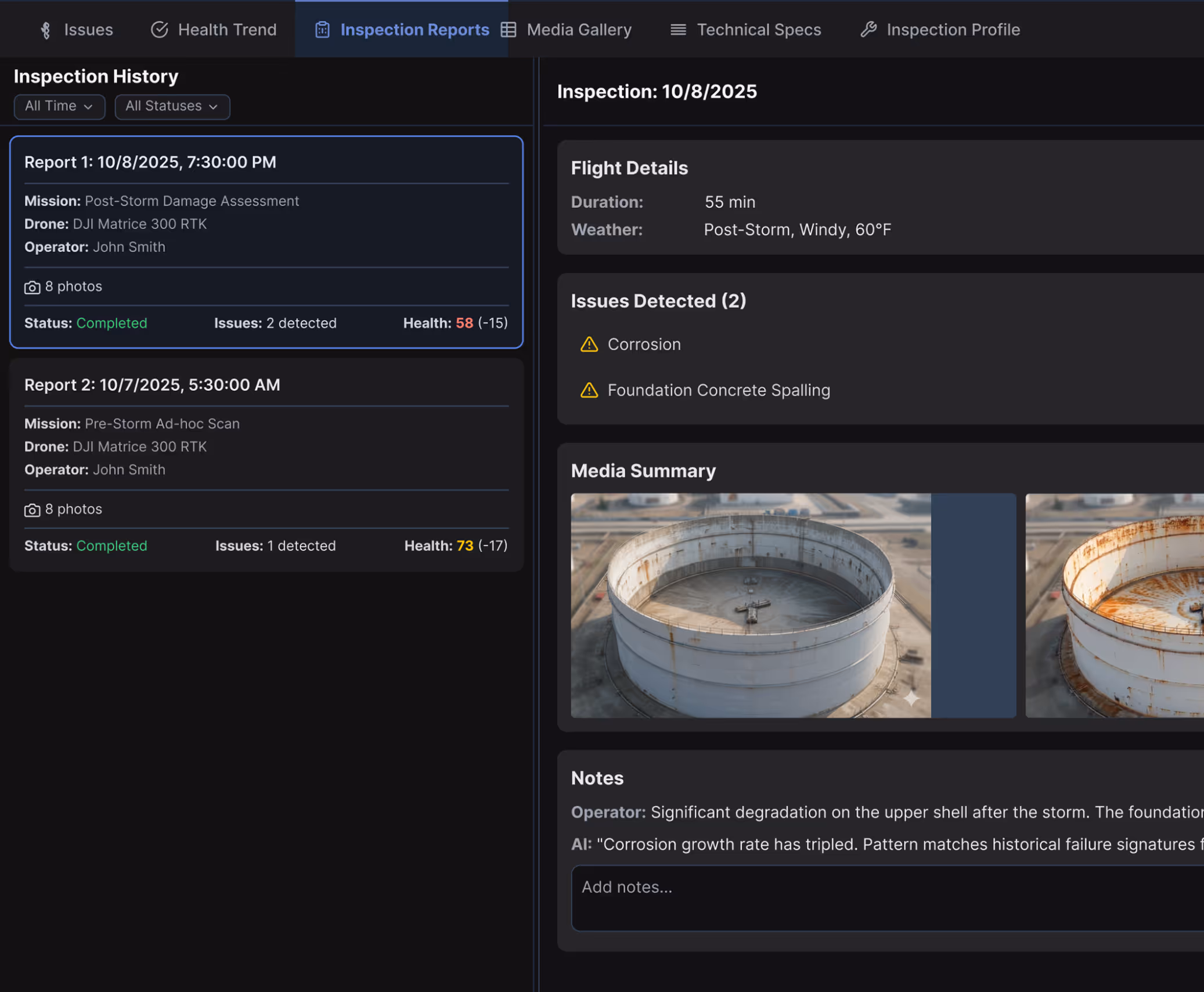The width and height of the screenshot is (1204, 992).
Task: Open the All Time filter dropdown
Action: pos(59,106)
